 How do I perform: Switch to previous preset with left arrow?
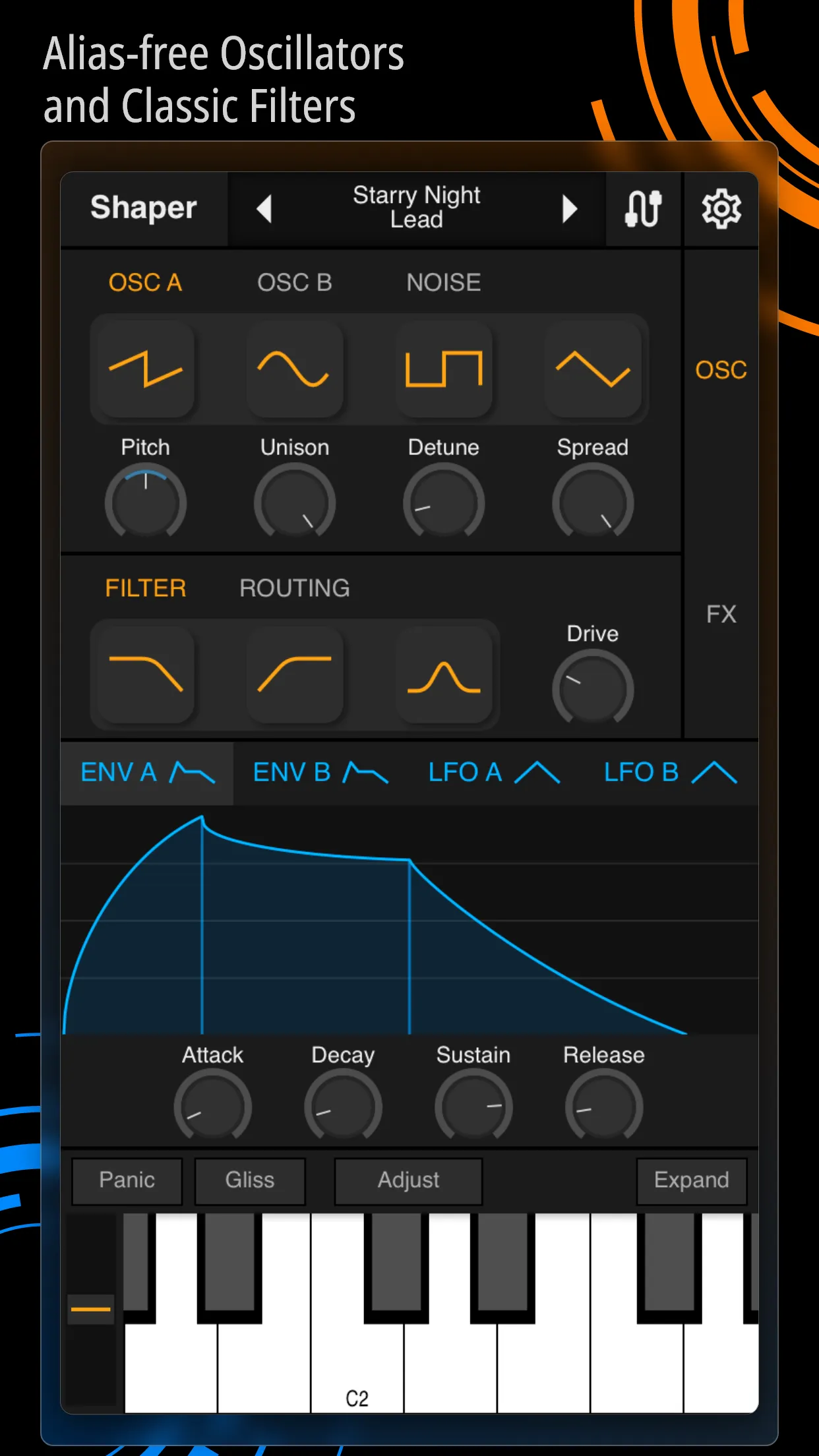[264, 210]
